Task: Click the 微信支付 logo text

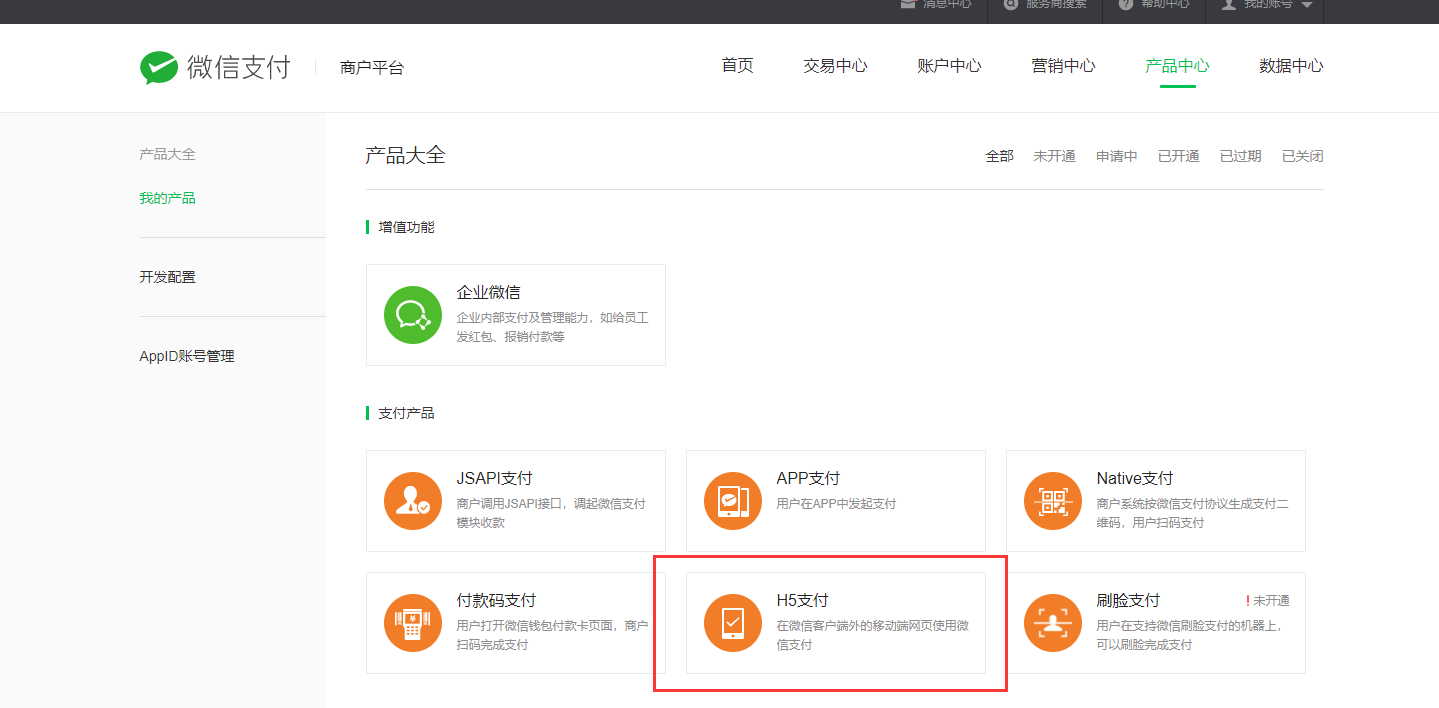Action: (238, 67)
